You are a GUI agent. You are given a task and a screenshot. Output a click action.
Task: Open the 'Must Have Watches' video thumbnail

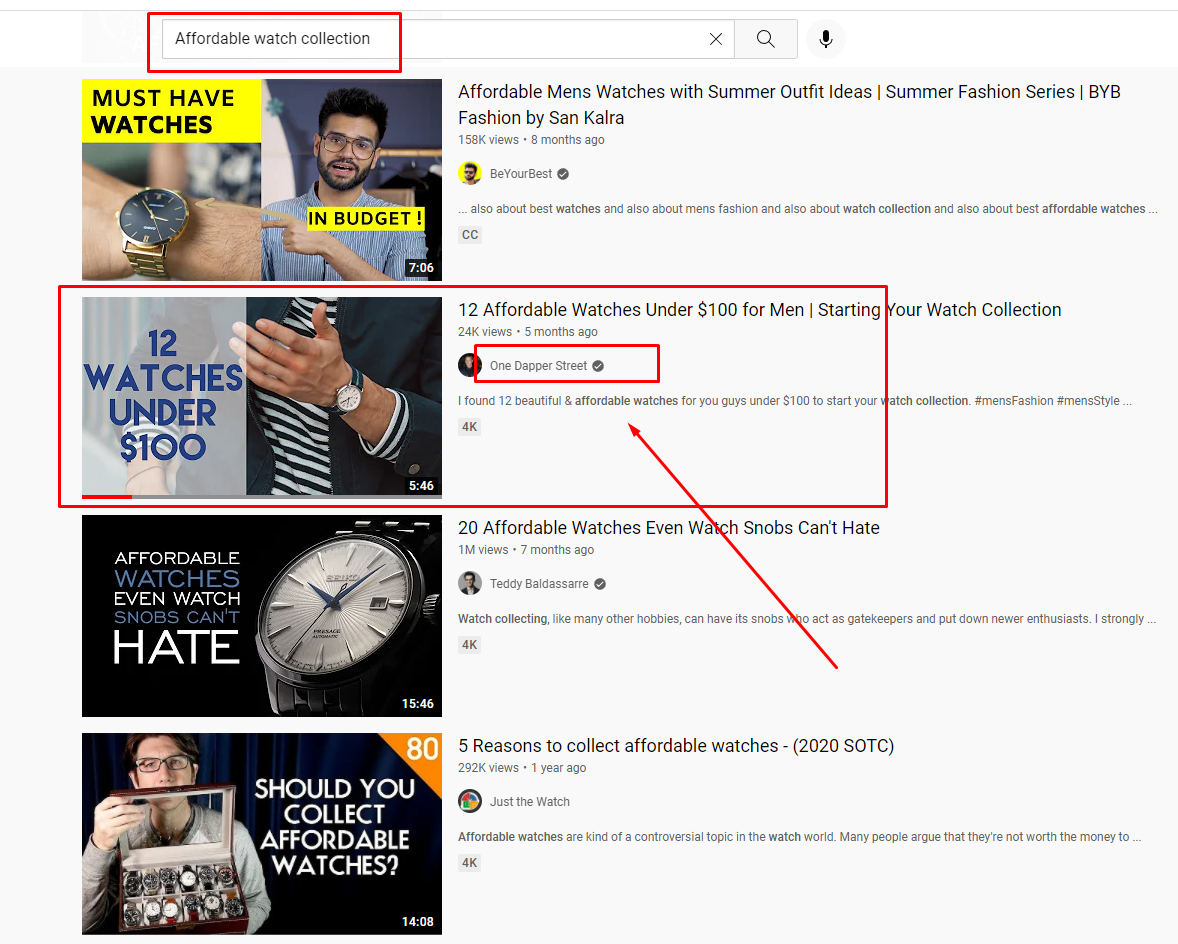click(x=262, y=180)
